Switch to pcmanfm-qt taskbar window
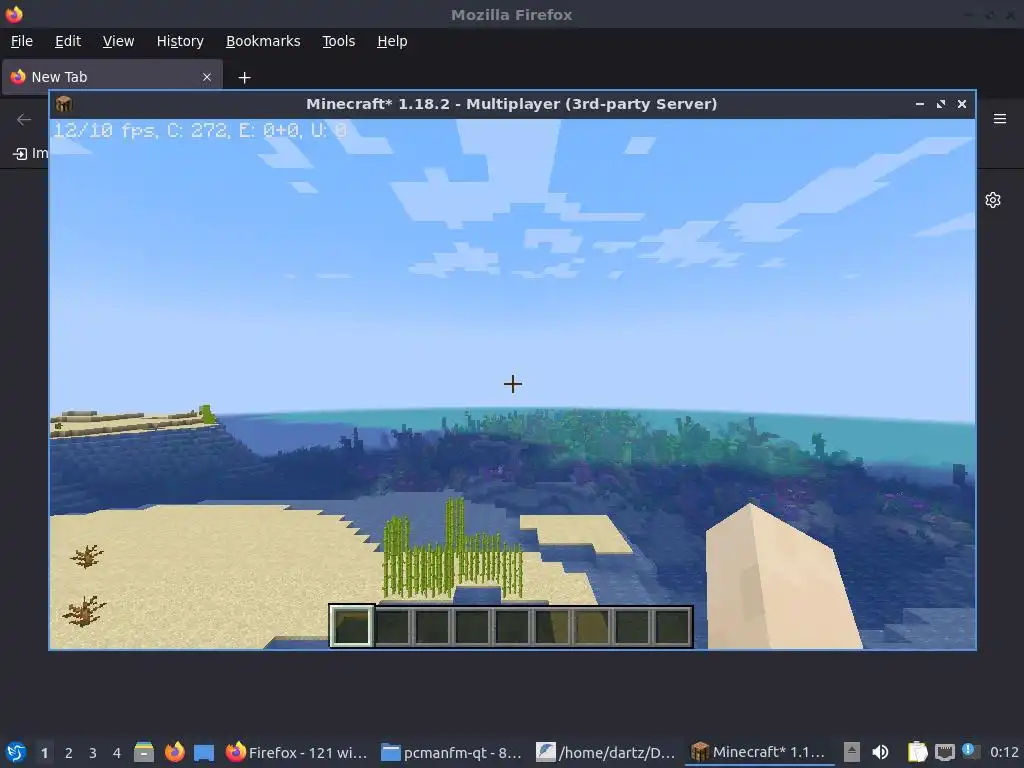The height and width of the screenshot is (768, 1024). tap(451, 752)
